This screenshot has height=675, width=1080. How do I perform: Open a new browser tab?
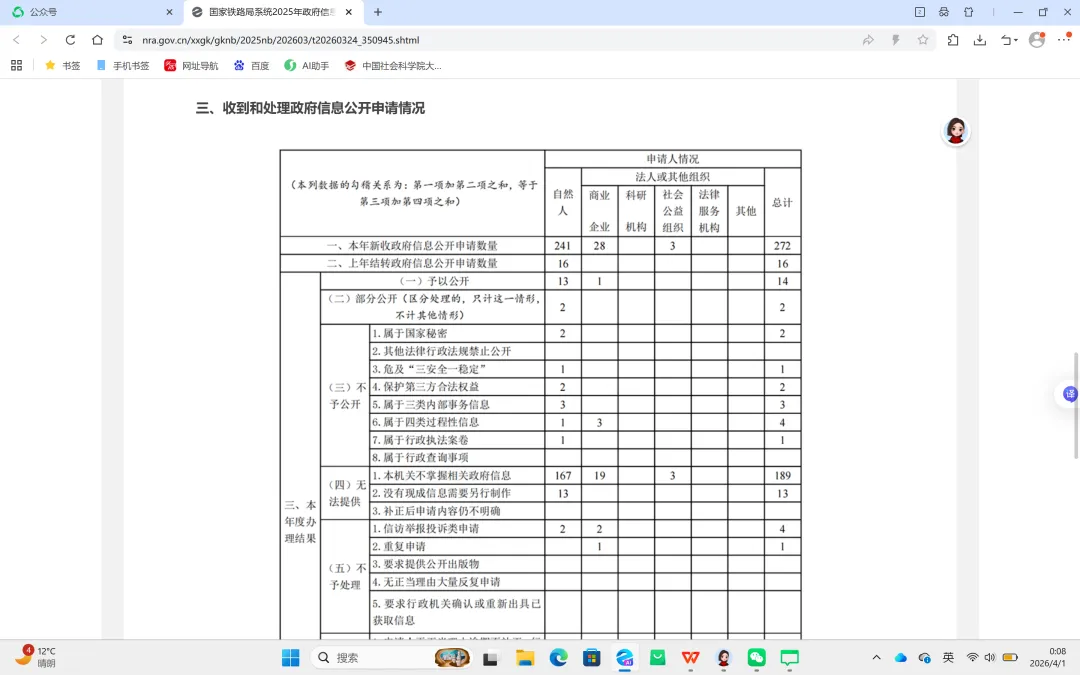tap(377, 12)
